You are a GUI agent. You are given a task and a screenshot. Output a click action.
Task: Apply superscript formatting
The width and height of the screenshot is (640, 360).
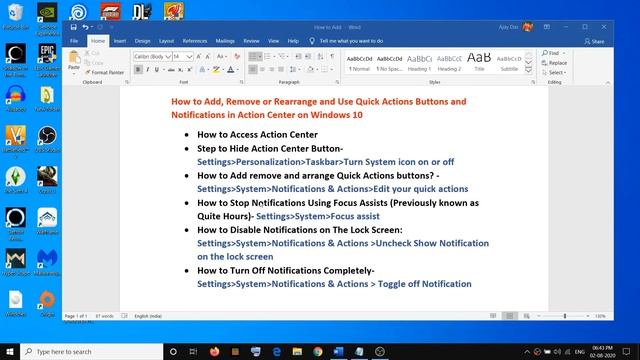190,70
